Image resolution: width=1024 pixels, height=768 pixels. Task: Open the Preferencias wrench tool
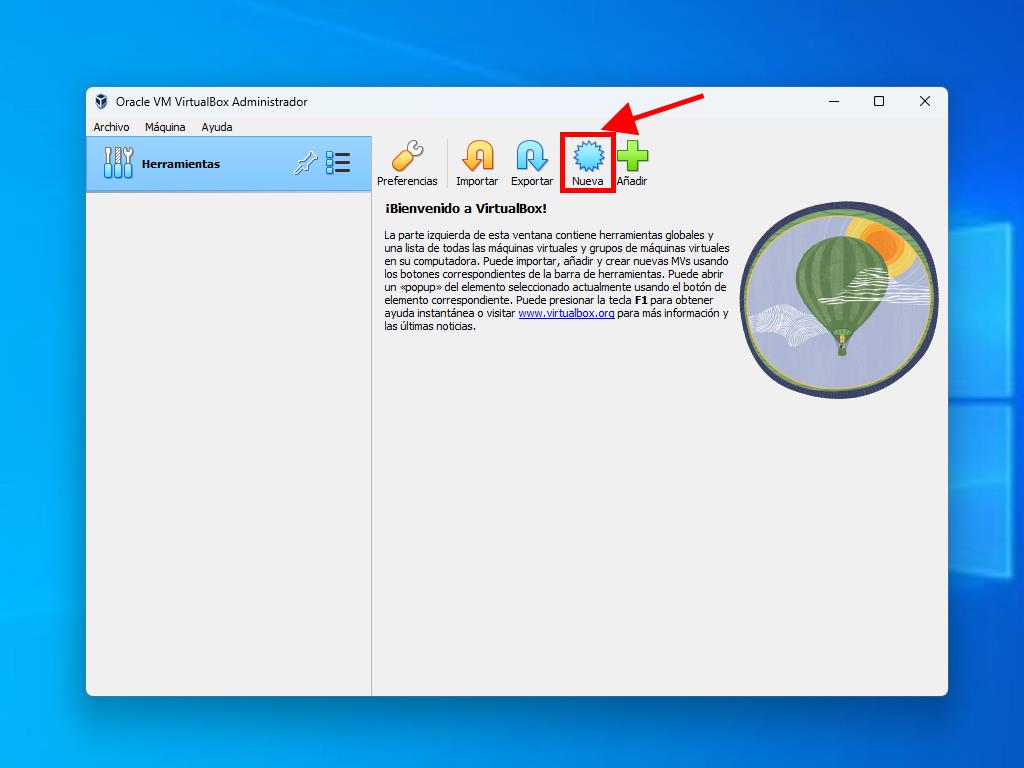[x=407, y=163]
